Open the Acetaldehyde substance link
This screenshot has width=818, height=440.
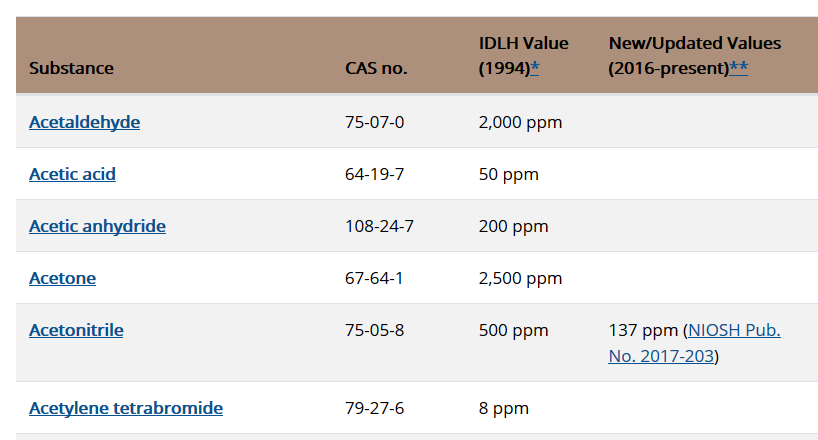coord(84,122)
